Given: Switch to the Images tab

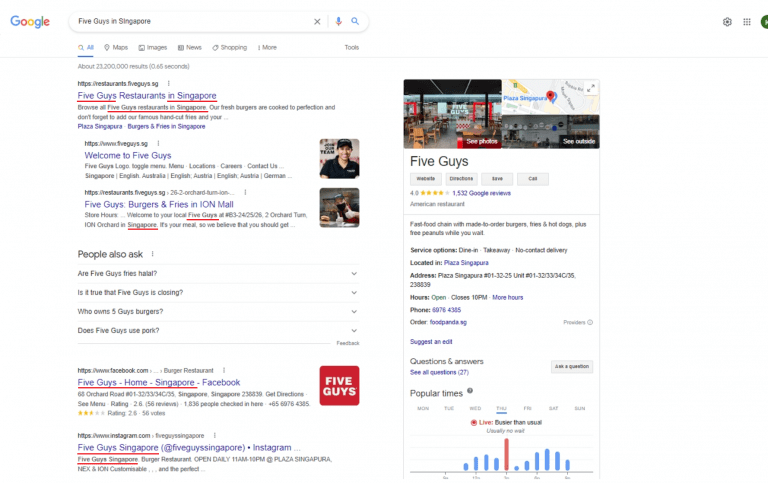Looking at the screenshot, I should coord(152,47).
